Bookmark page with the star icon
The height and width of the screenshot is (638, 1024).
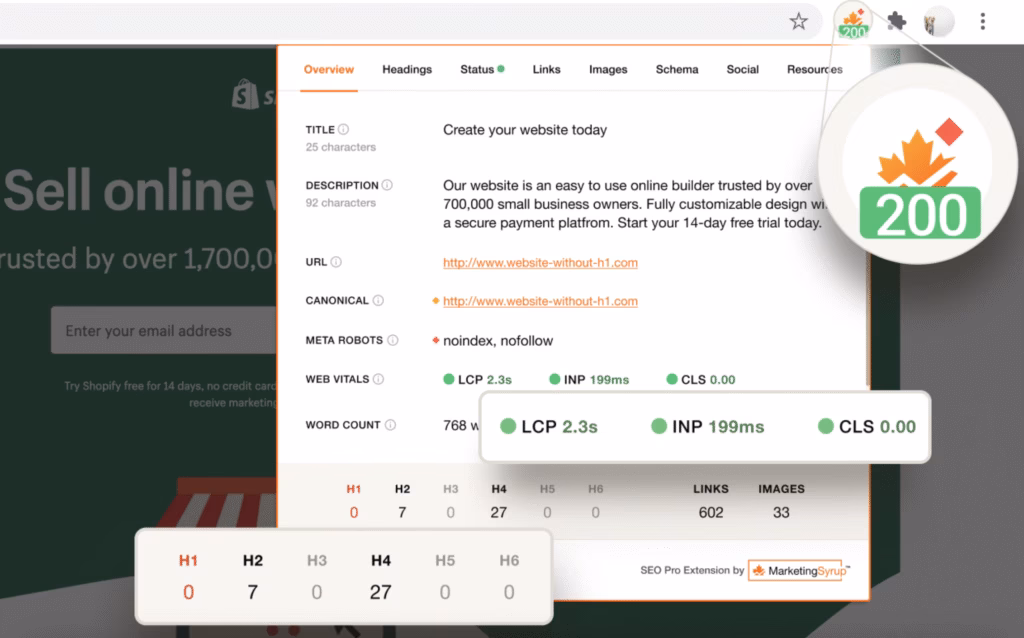798,21
